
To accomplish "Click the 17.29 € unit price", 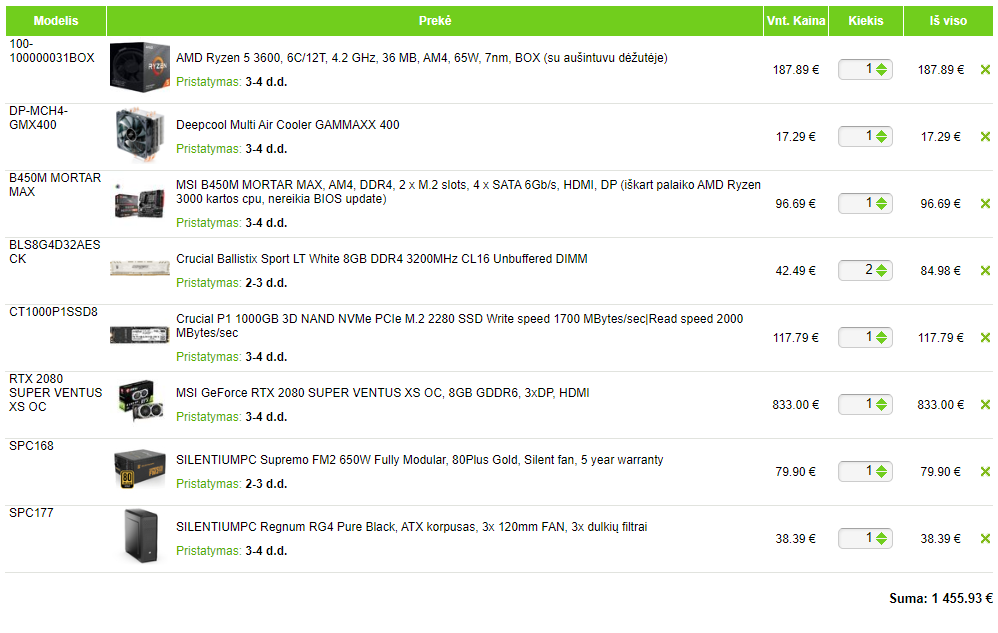I will click(796, 137).
